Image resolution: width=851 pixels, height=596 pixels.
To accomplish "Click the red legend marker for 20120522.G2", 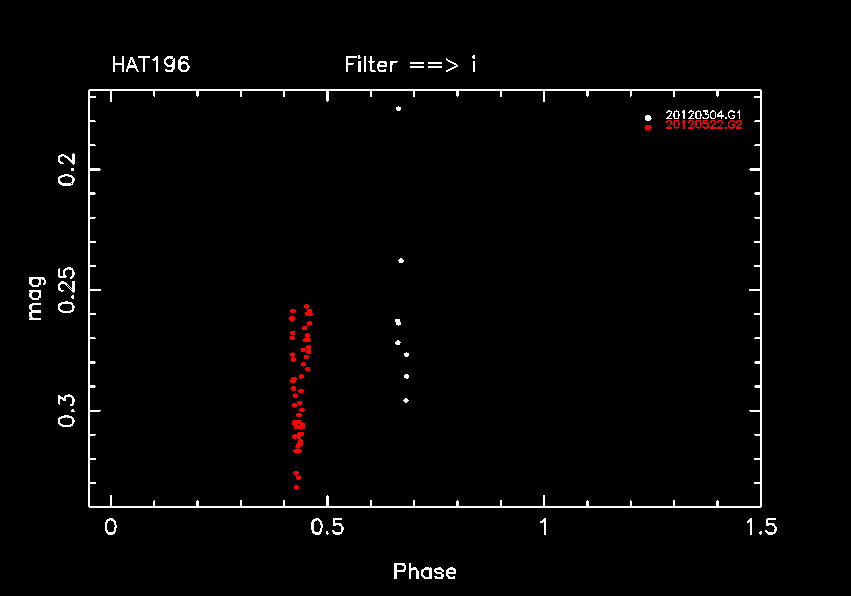I will 648,127.
